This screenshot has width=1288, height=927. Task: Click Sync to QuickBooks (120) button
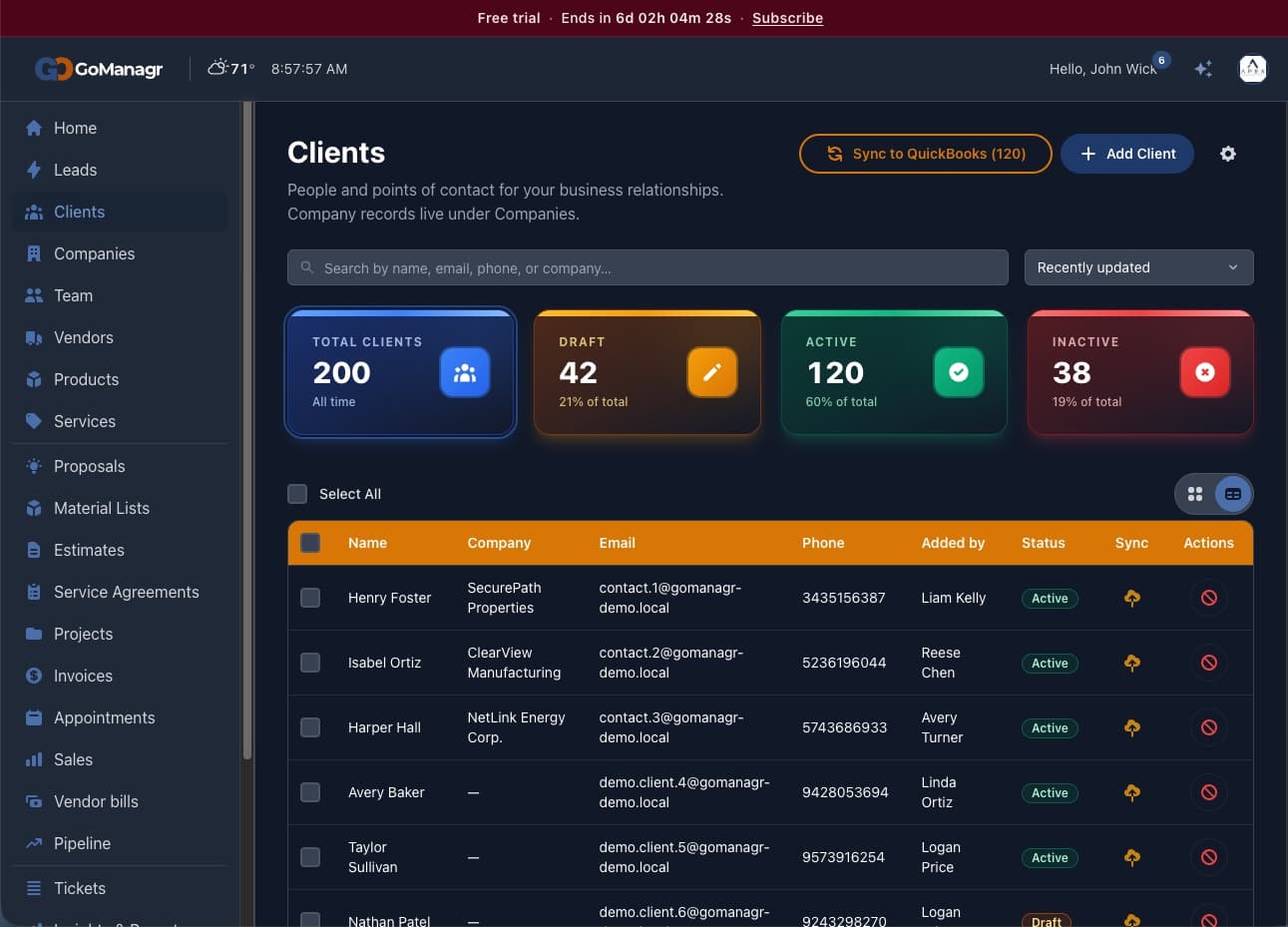[926, 154]
